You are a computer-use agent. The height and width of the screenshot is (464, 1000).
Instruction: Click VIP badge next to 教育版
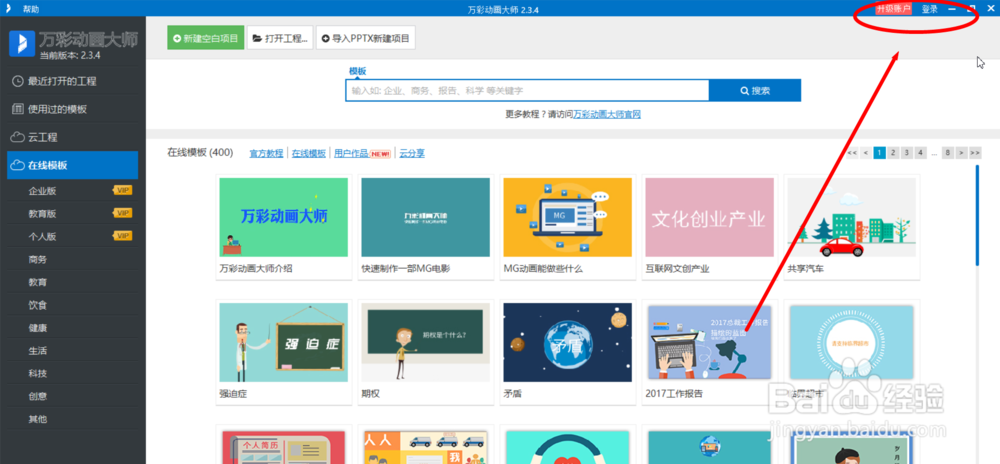(x=122, y=213)
